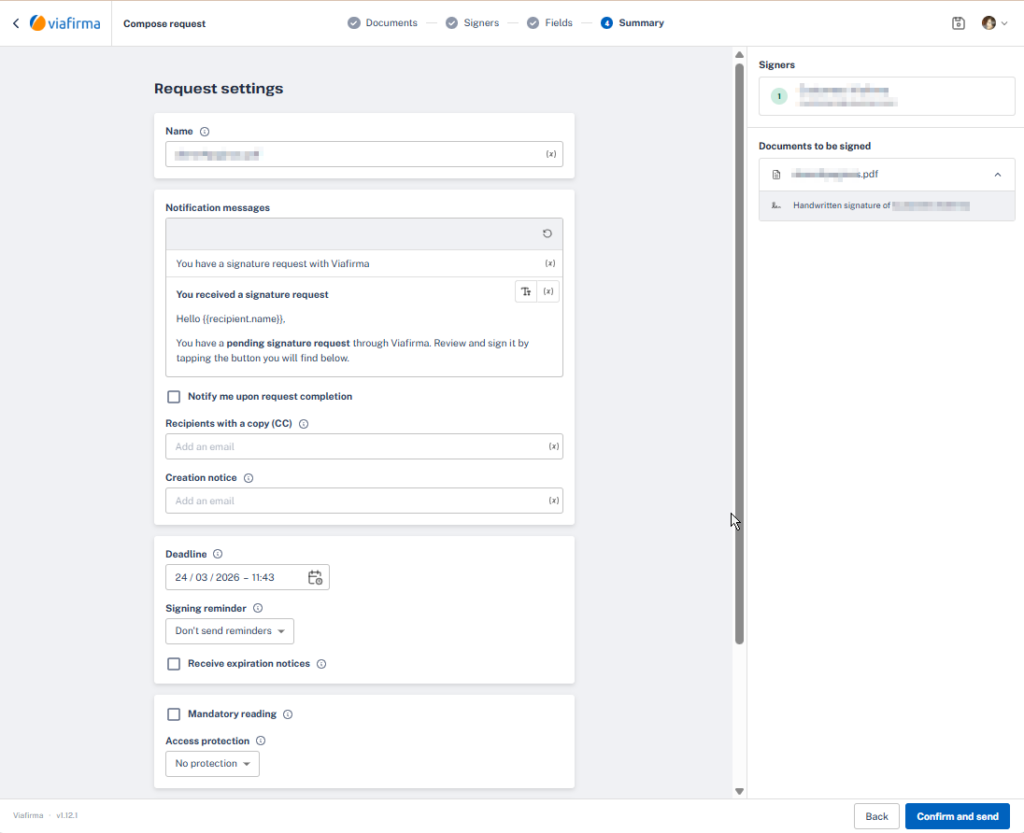This screenshot has height=833, width=1024.
Task: Click the Confirm and send button
Action: [x=957, y=816]
